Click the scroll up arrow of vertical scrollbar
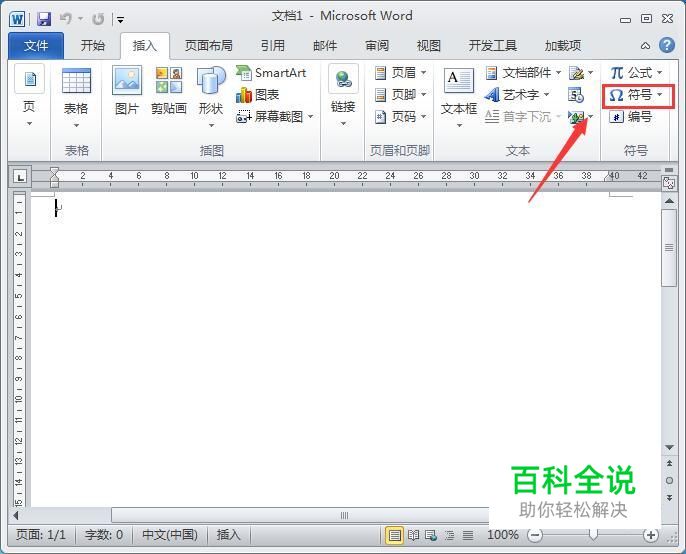 coord(669,201)
